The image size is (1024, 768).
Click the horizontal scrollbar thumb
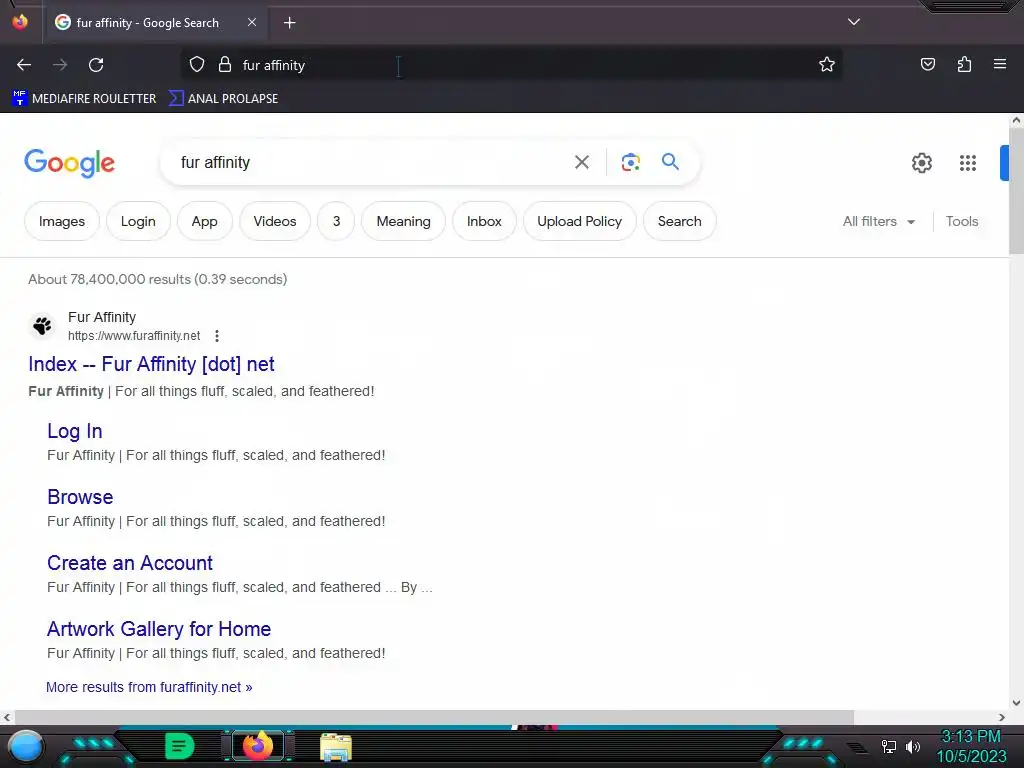[434, 718]
